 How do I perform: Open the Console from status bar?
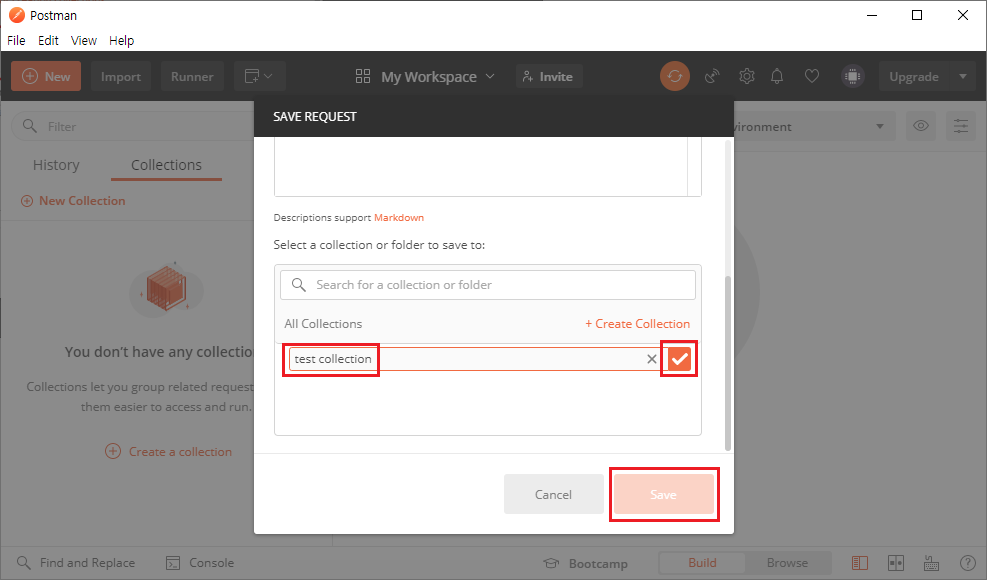(x=200, y=562)
